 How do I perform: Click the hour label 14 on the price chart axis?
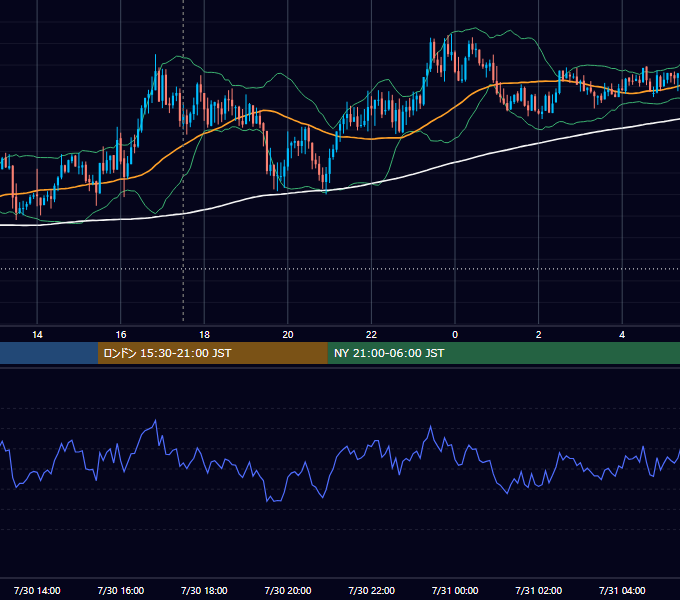(x=37, y=335)
